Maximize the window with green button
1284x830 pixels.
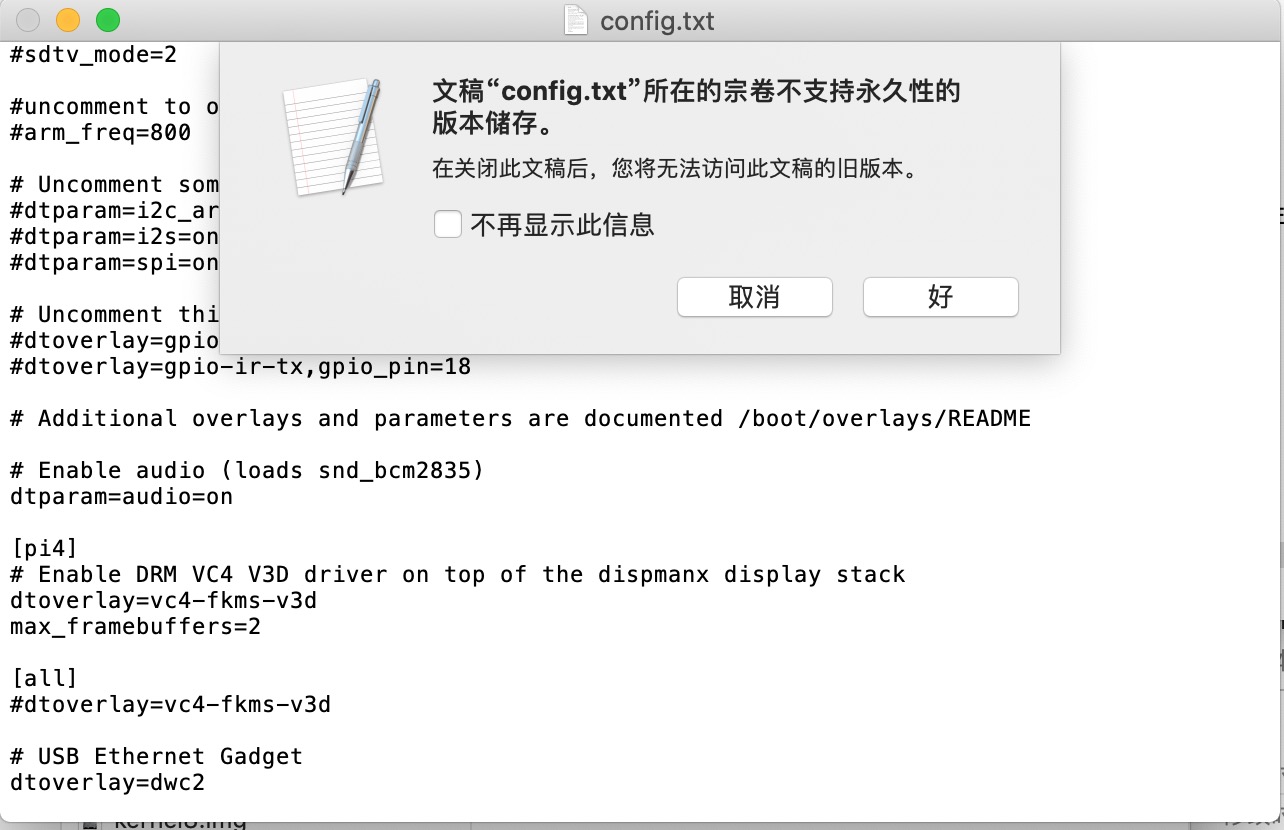pos(108,19)
